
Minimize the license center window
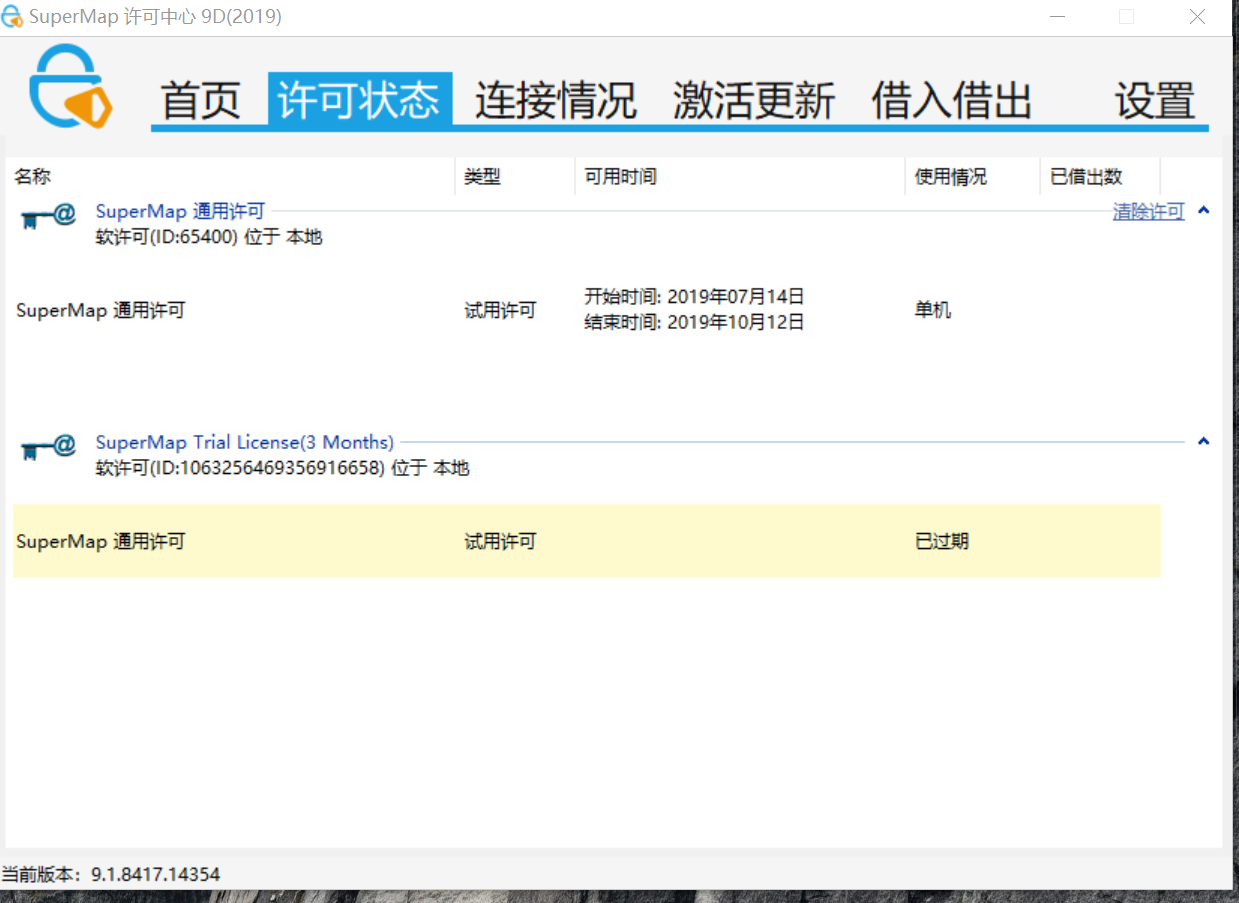(x=1057, y=17)
